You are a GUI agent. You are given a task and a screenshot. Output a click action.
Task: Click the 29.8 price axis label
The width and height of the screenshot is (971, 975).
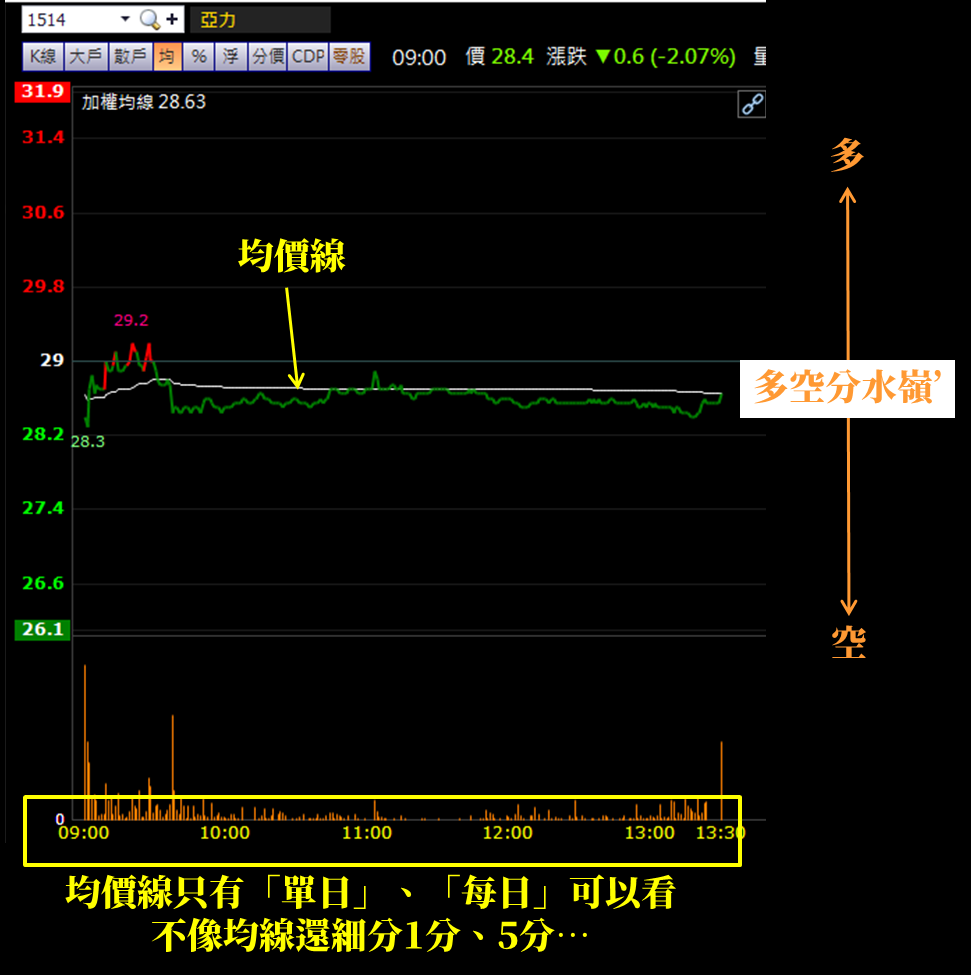point(43,287)
